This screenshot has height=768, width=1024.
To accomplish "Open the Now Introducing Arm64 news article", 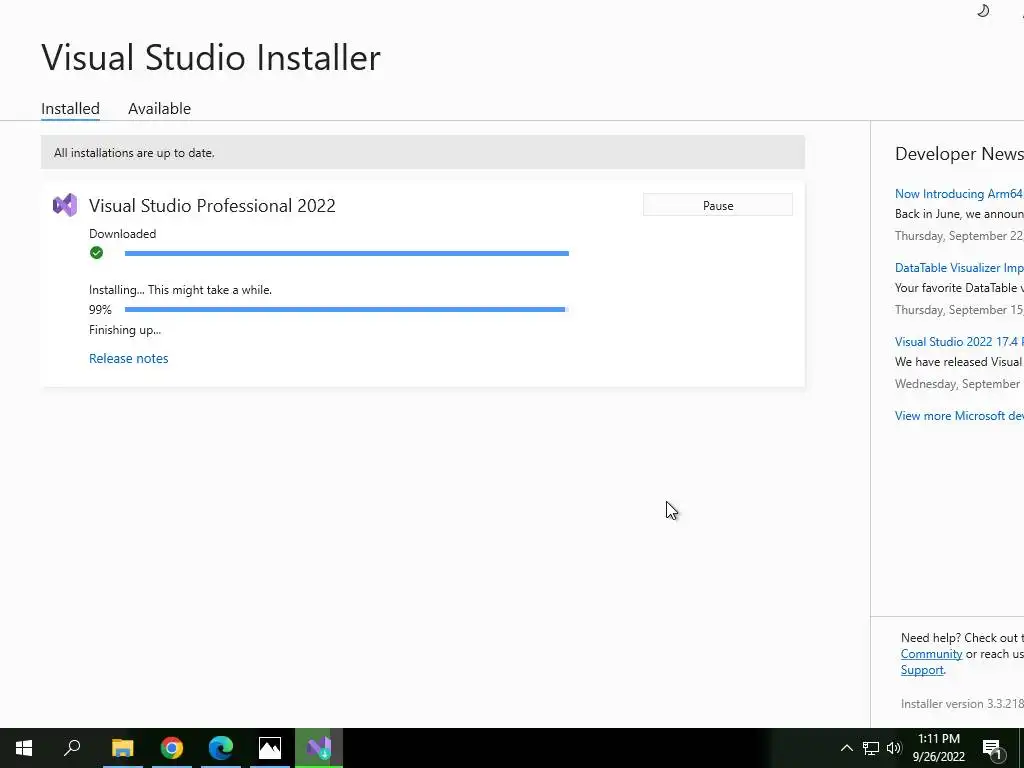I will click(x=959, y=194).
